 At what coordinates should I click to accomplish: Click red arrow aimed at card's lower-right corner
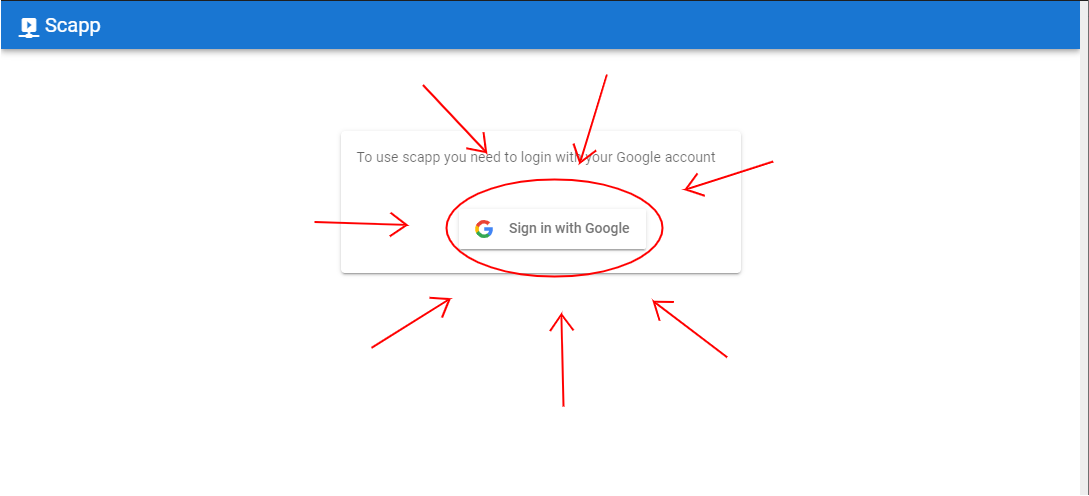click(x=689, y=329)
